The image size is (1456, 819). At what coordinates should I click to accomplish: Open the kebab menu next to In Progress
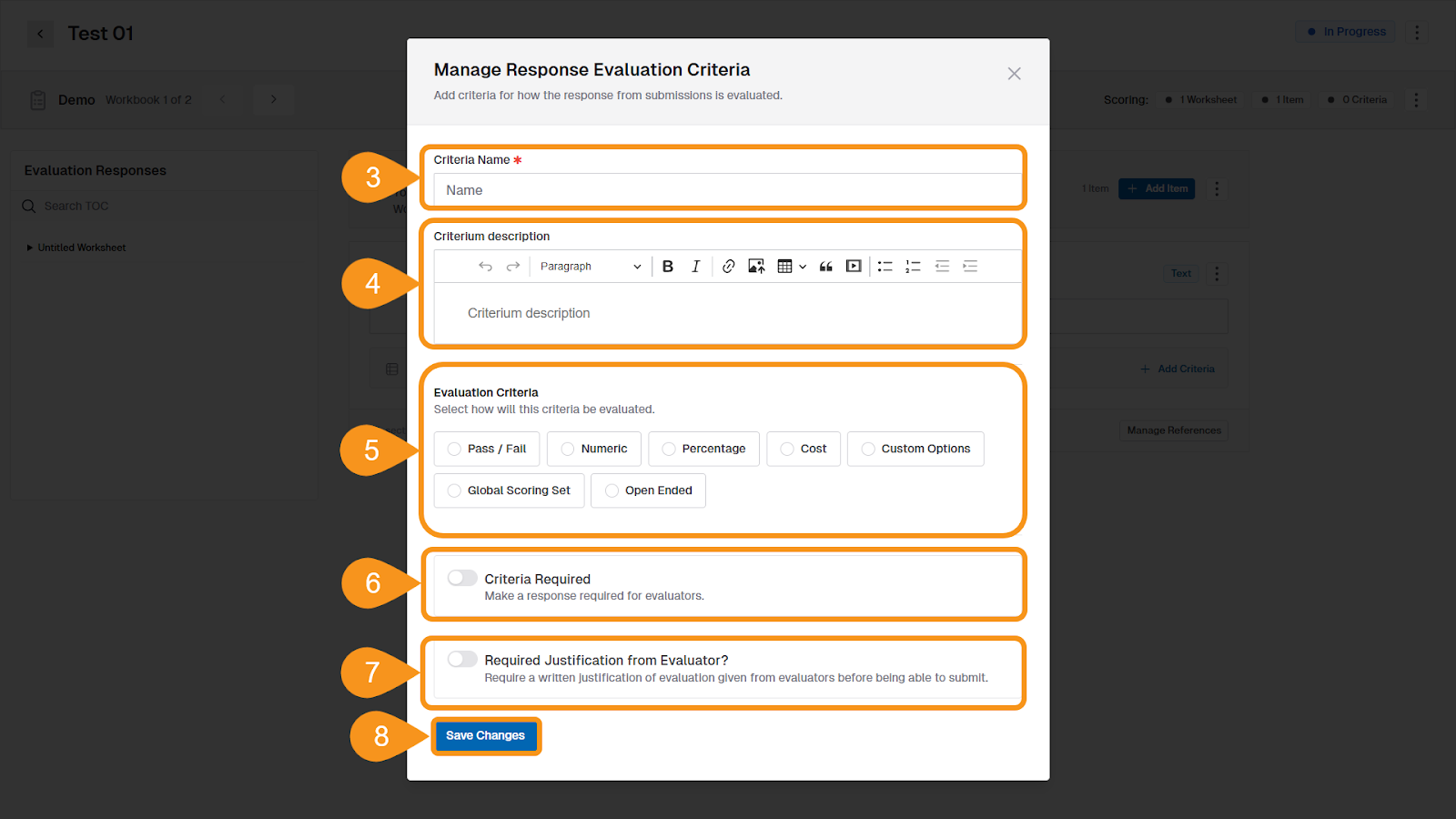pyautogui.click(x=1417, y=32)
